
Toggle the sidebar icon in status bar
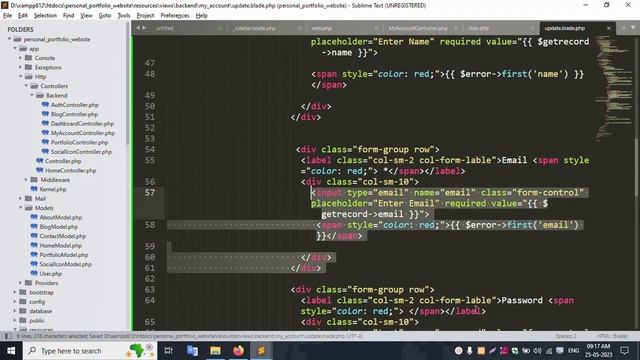click(x=8, y=336)
